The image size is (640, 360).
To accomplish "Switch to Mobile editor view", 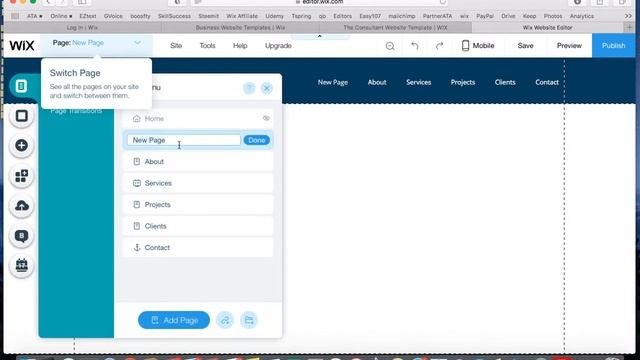I will 478,46.
